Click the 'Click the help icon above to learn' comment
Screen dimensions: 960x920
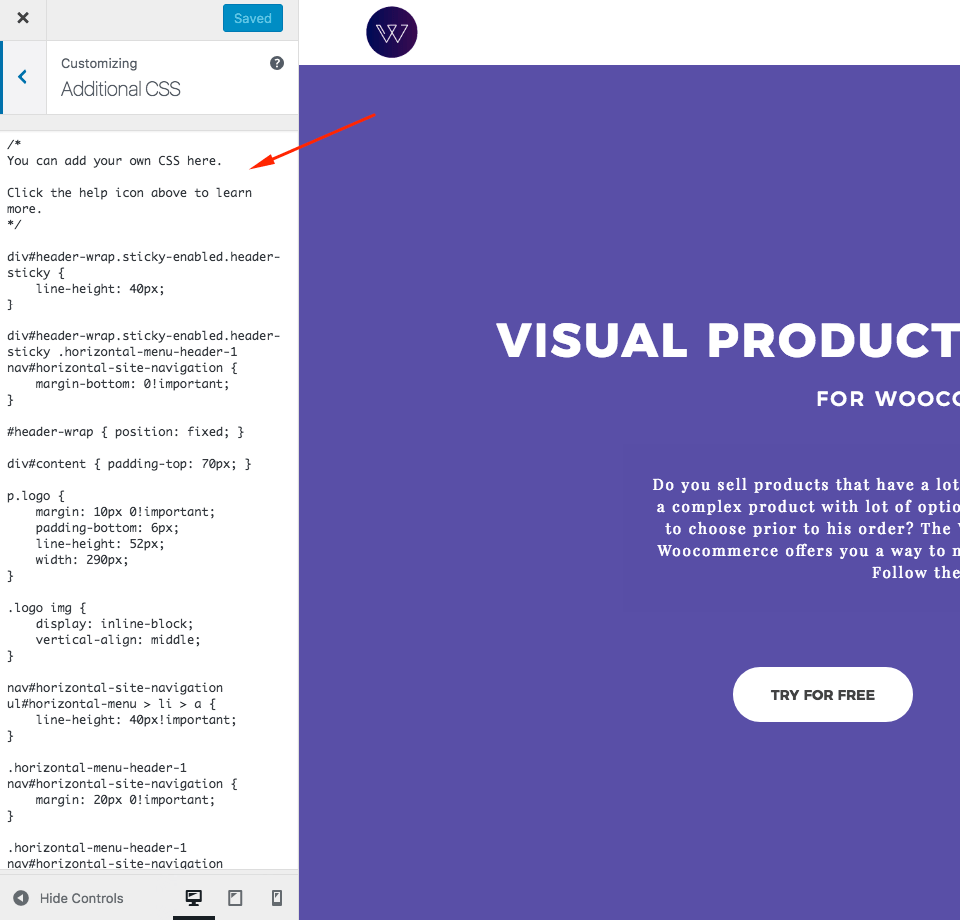[x=129, y=193]
